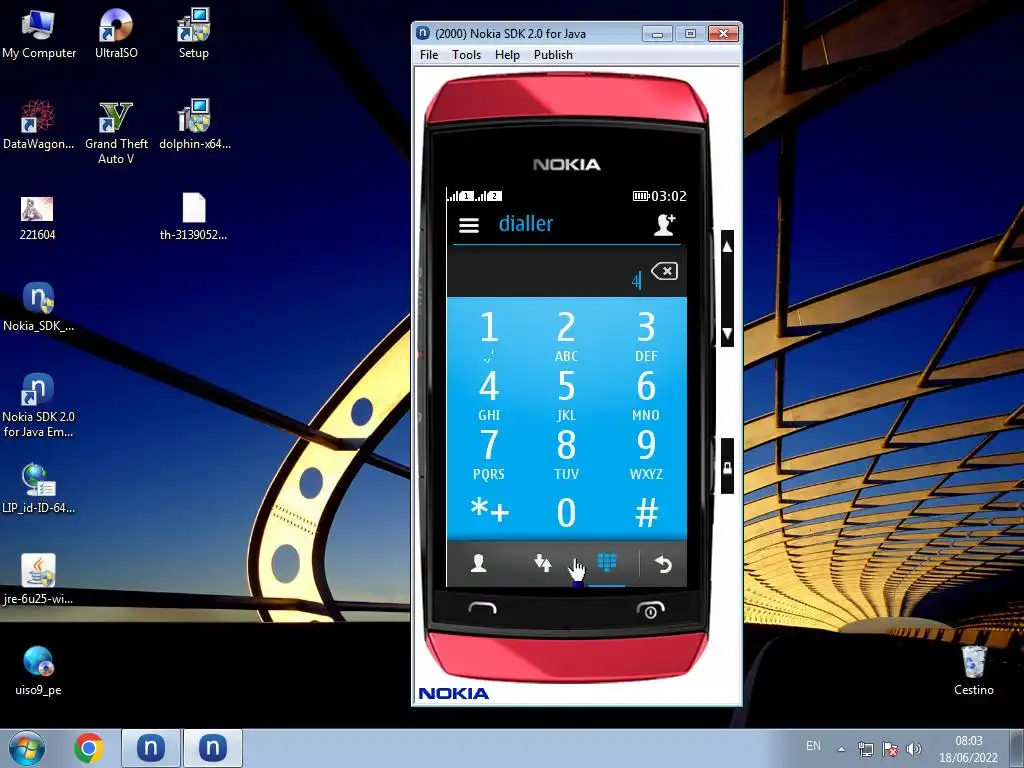Click first Nokia SDK taskbar button

click(150, 748)
